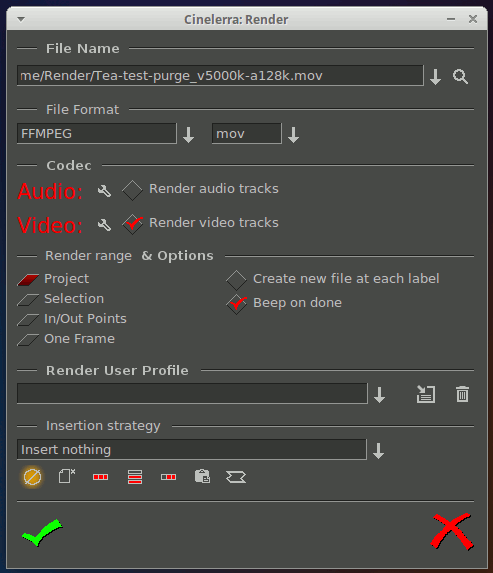Open the file browser magnifier icon
Image resolution: width=493 pixels, height=573 pixels.
[x=460, y=76]
